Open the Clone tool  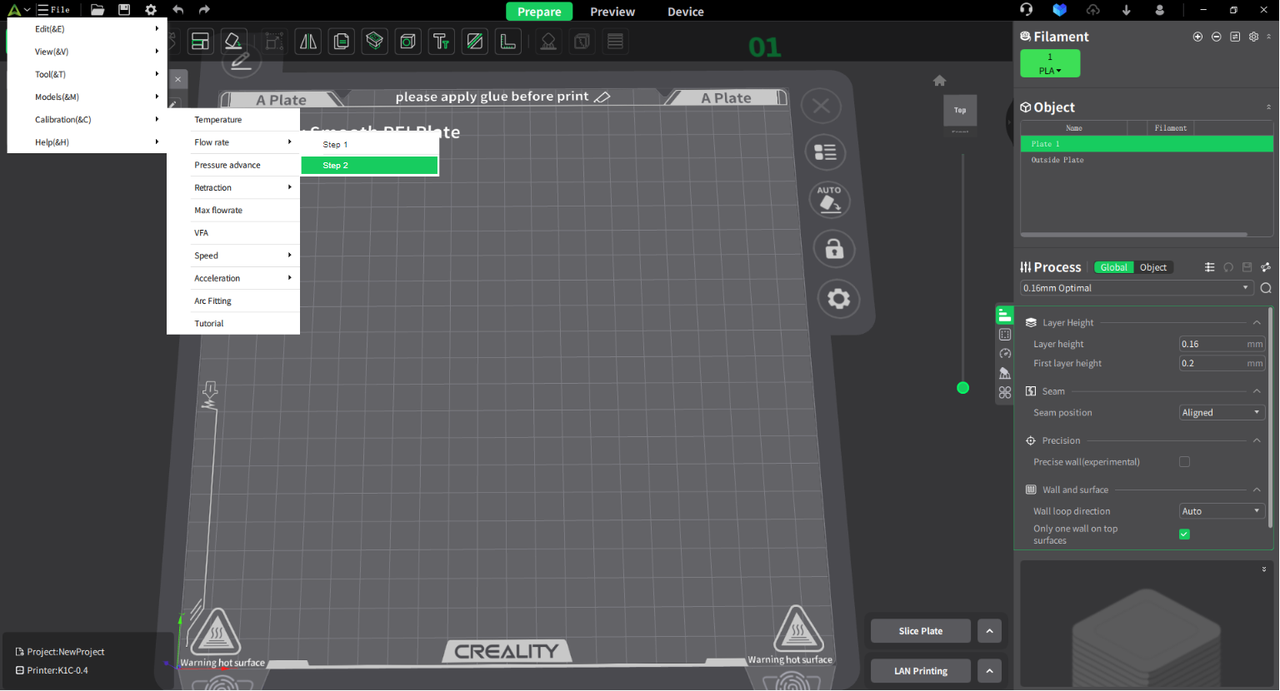click(341, 41)
